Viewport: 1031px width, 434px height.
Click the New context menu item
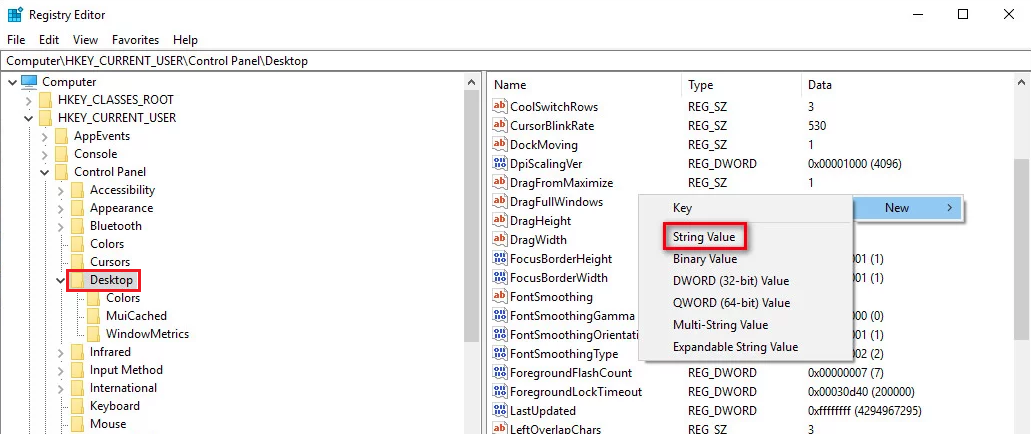(x=907, y=208)
